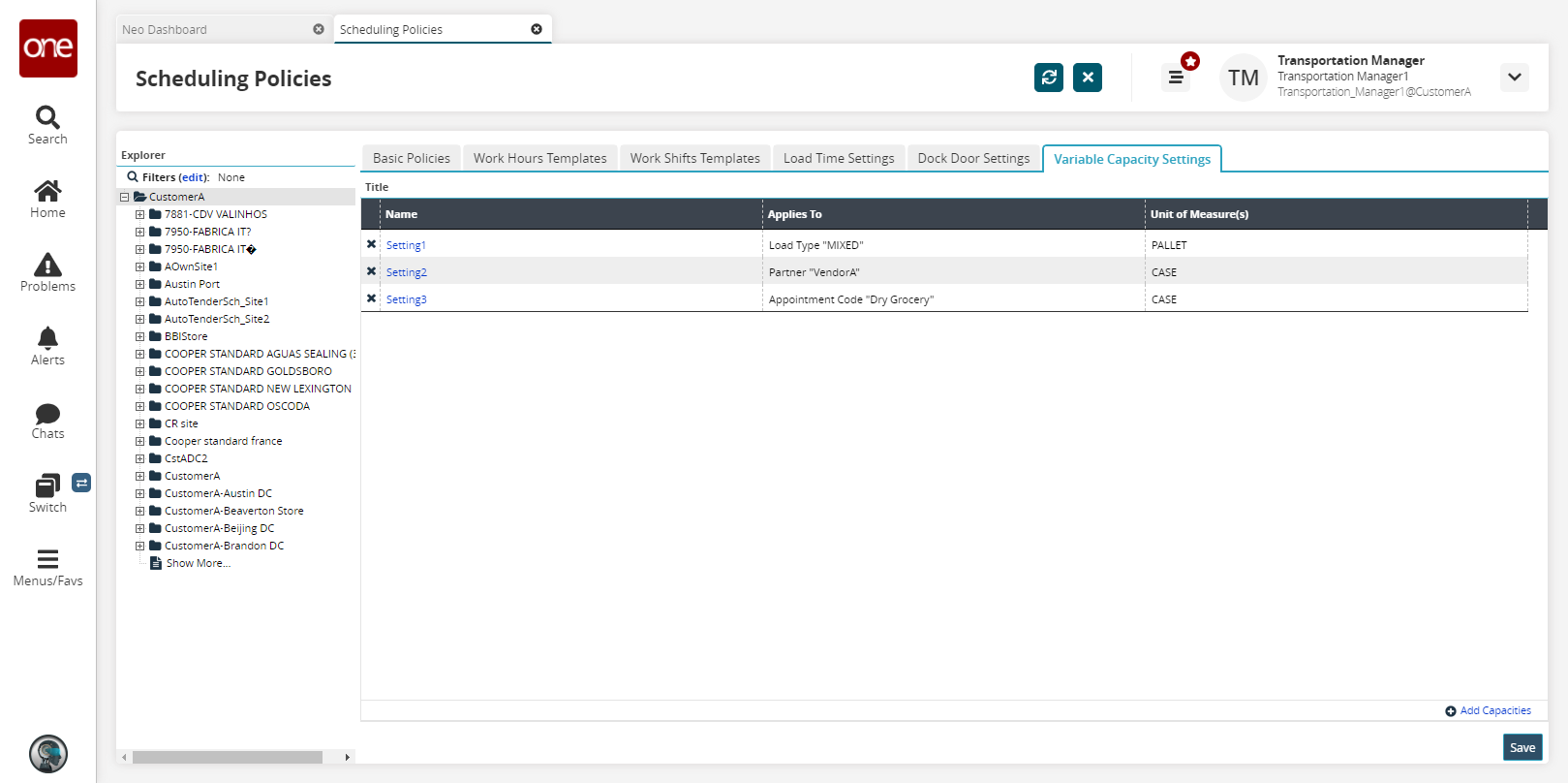This screenshot has height=783, width=1568.
Task: Open the Menus/Favs hamburger icon
Action: (x=47, y=559)
